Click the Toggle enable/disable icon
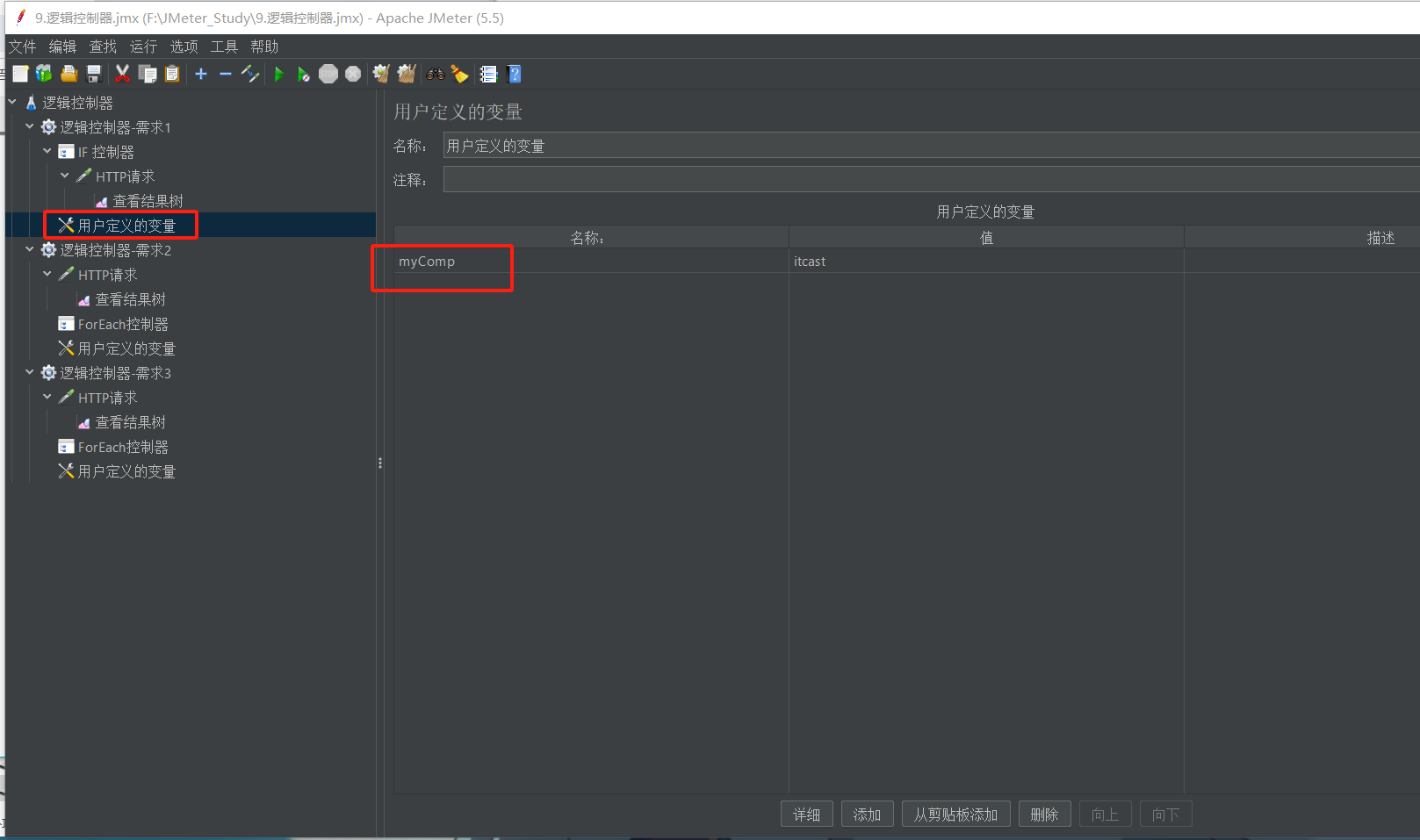Screen dimensions: 1420x840 [x=250, y=74]
